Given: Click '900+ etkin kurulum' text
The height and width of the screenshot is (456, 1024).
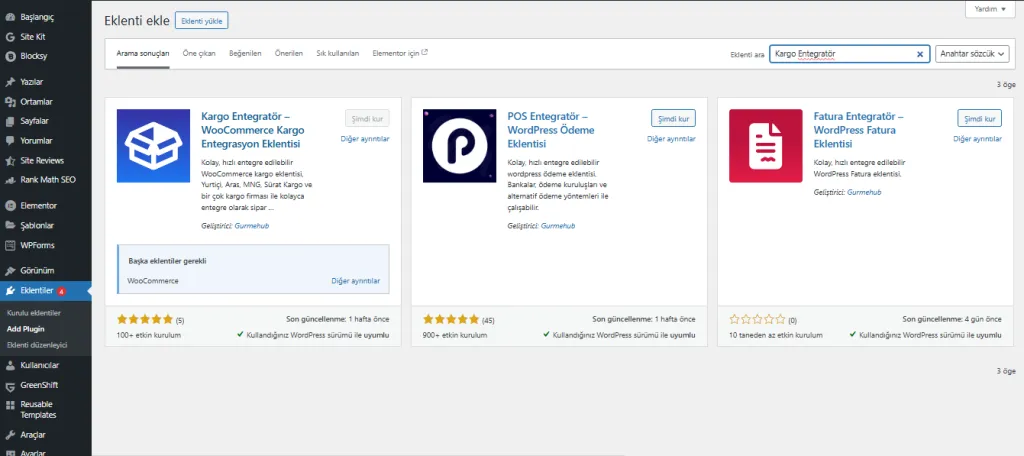Looking at the screenshot, I should point(455,335).
